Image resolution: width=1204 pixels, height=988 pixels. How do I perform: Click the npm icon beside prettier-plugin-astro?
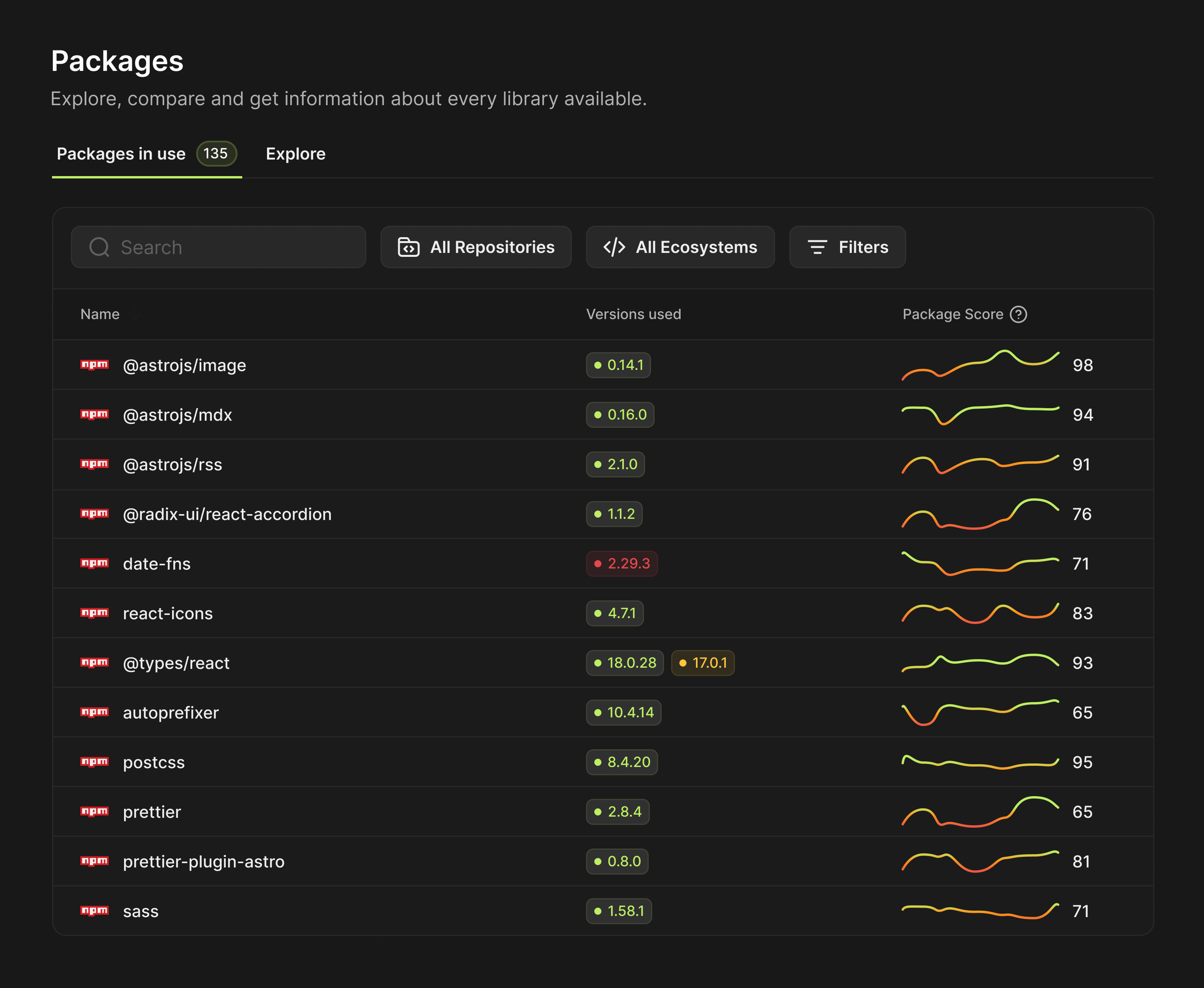[95, 860]
